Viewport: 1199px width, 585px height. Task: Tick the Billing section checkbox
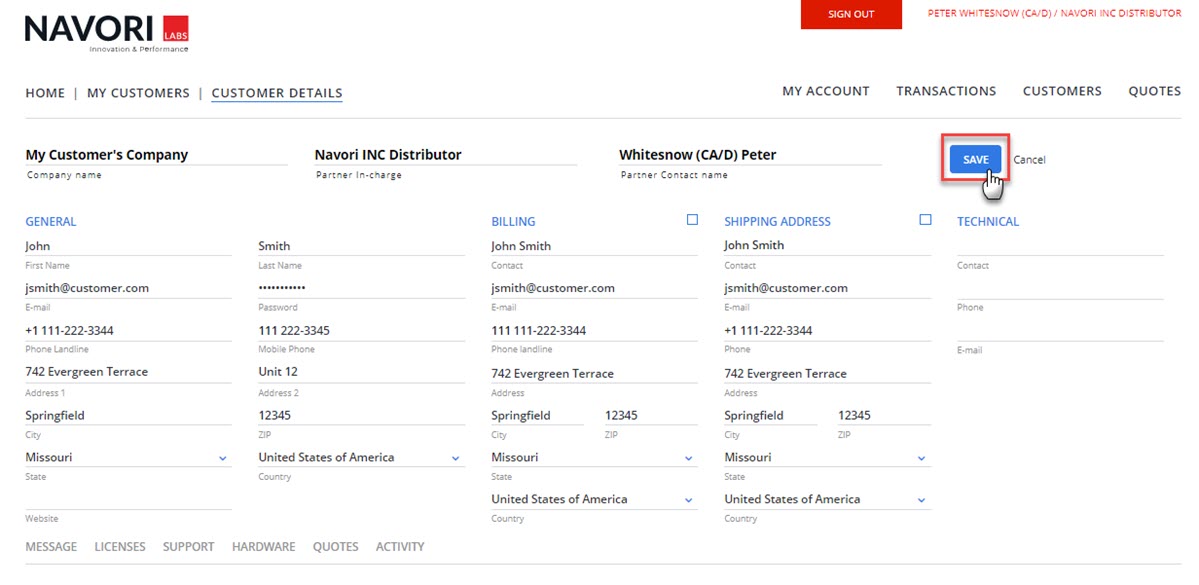[x=692, y=220]
